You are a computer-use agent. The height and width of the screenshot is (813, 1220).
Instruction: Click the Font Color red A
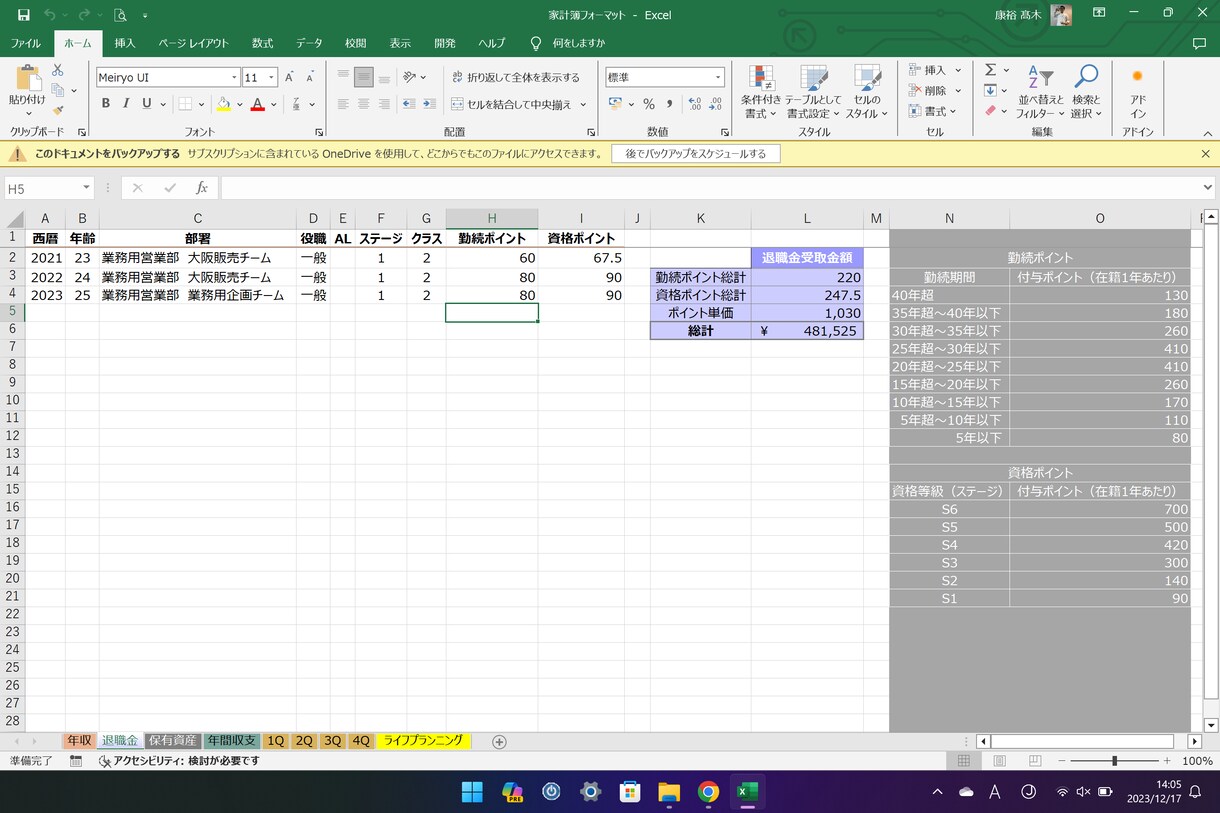pyautogui.click(x=257, y=104)
